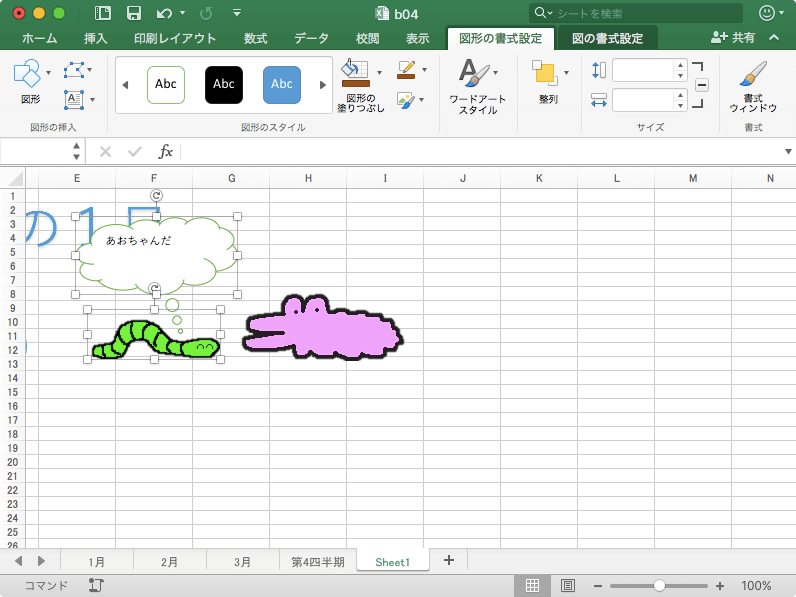Viewport: 796px width, 597px height.
Task: Click the name box stepper arrows
Action: pos(76,151)
